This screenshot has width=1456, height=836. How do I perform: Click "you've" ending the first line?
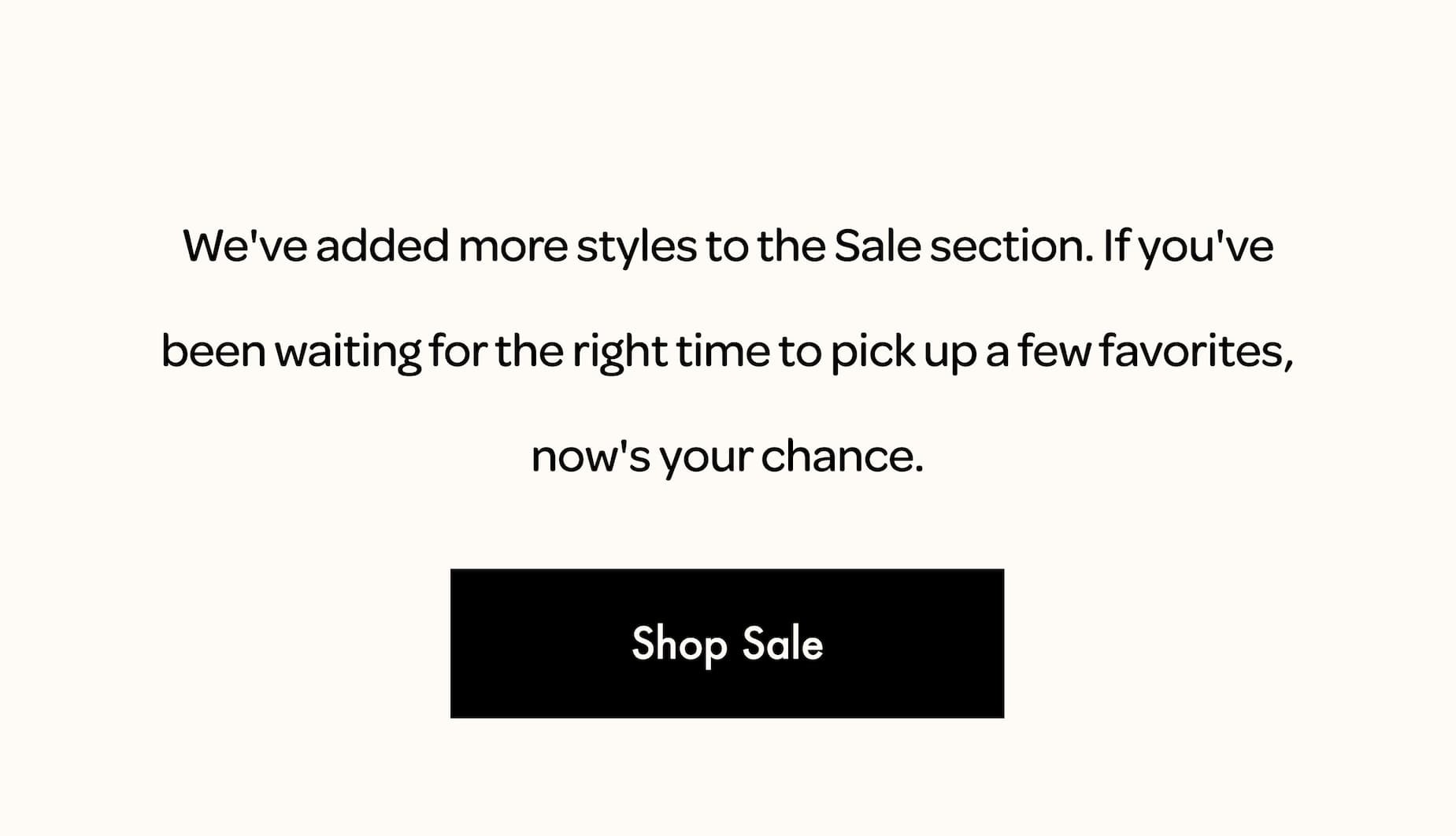point(1206,247)
